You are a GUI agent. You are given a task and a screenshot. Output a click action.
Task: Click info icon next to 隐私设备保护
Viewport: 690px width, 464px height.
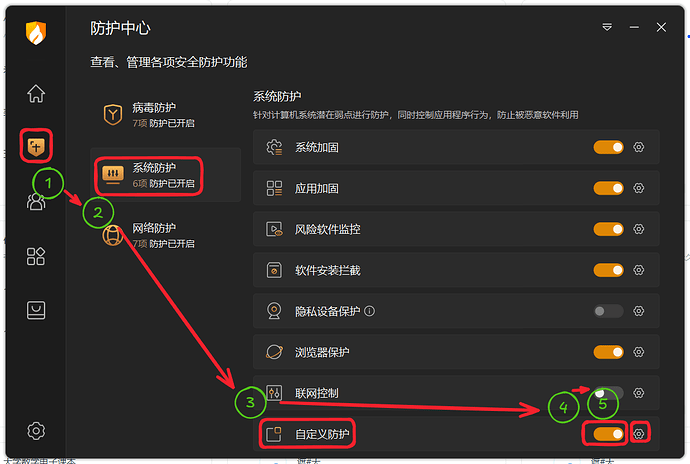pyautogui.click(x=370, y=311)
